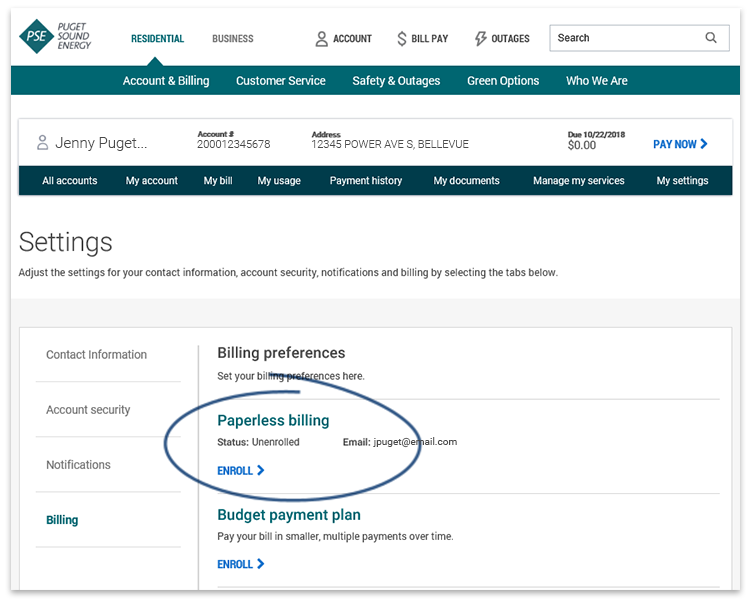The image size is (750, 600).
Task: Select the My account tab
Action: click(152, 180)
